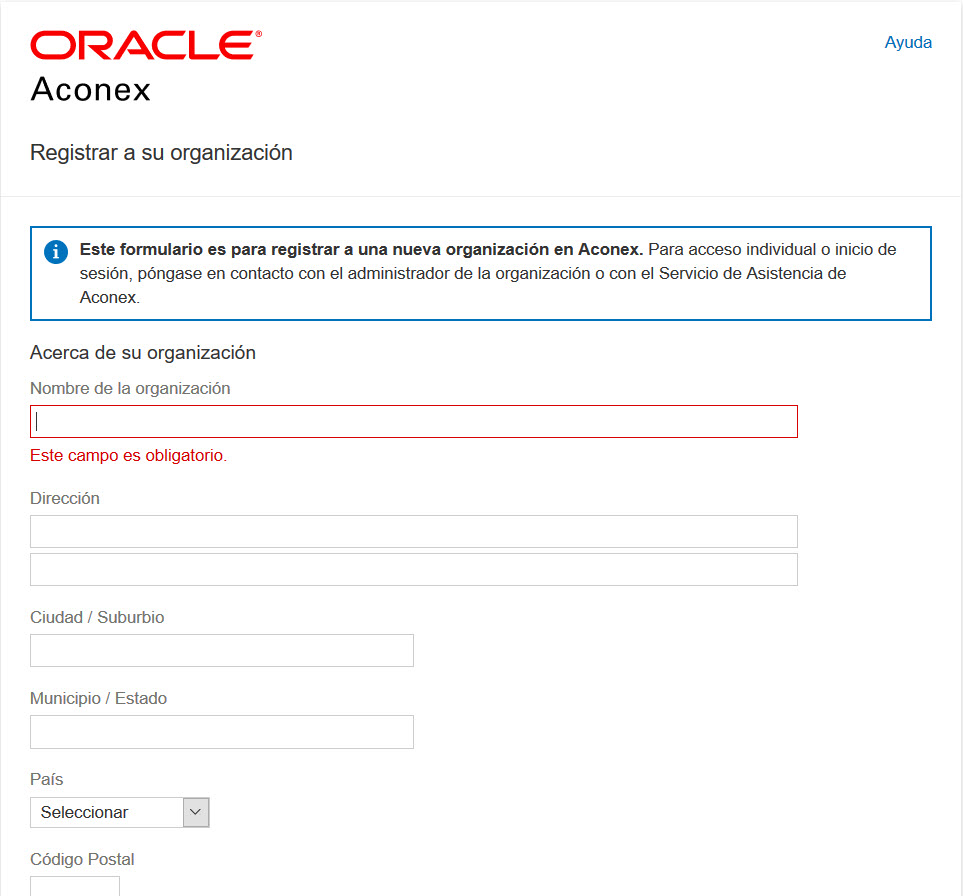
Task: Click the 'Registrar a su organización' heading
Action: point(161,152)
